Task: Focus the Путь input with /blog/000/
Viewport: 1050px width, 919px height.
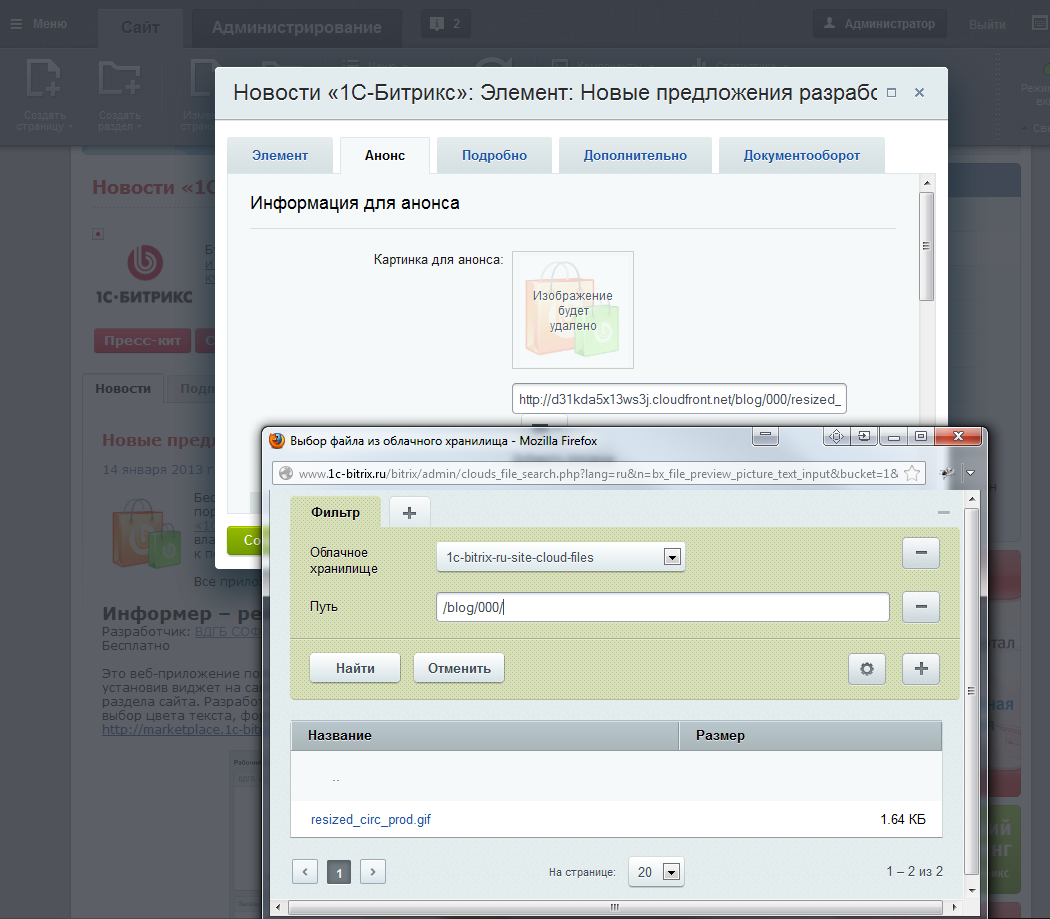Action: pyautogui.click(x=663, y=607)
